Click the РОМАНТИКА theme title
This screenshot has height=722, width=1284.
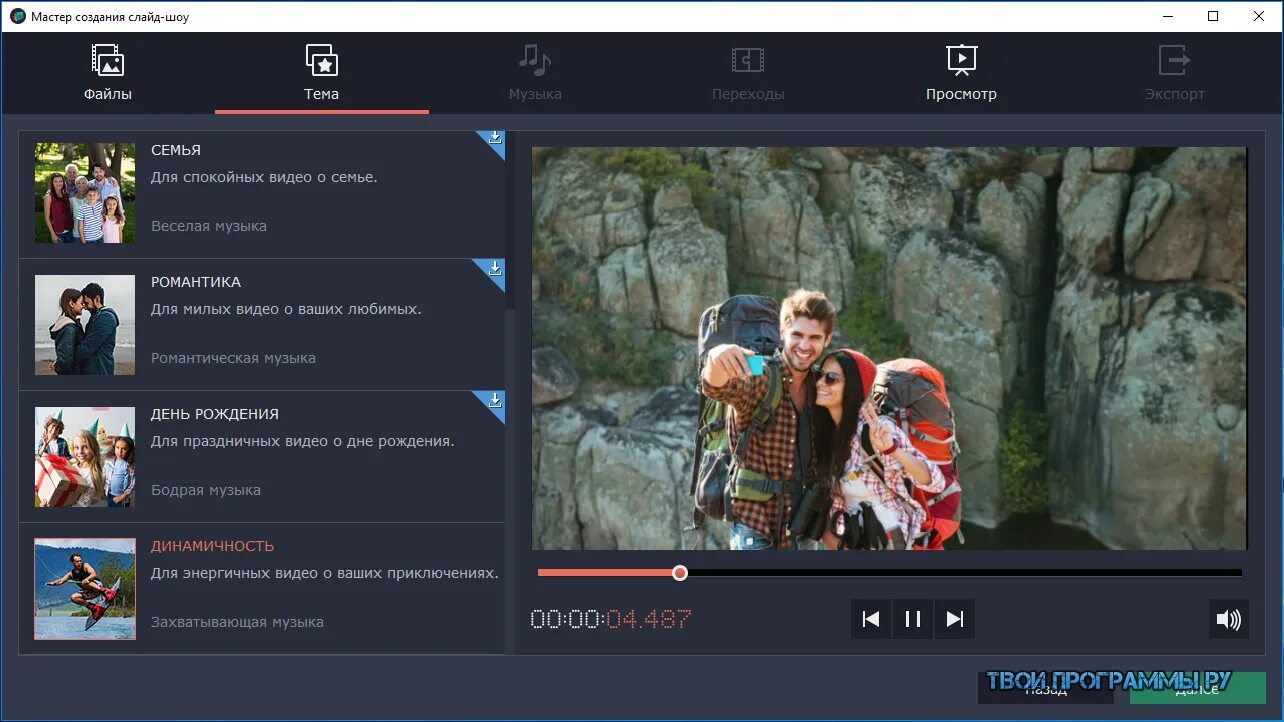point(196,282)
